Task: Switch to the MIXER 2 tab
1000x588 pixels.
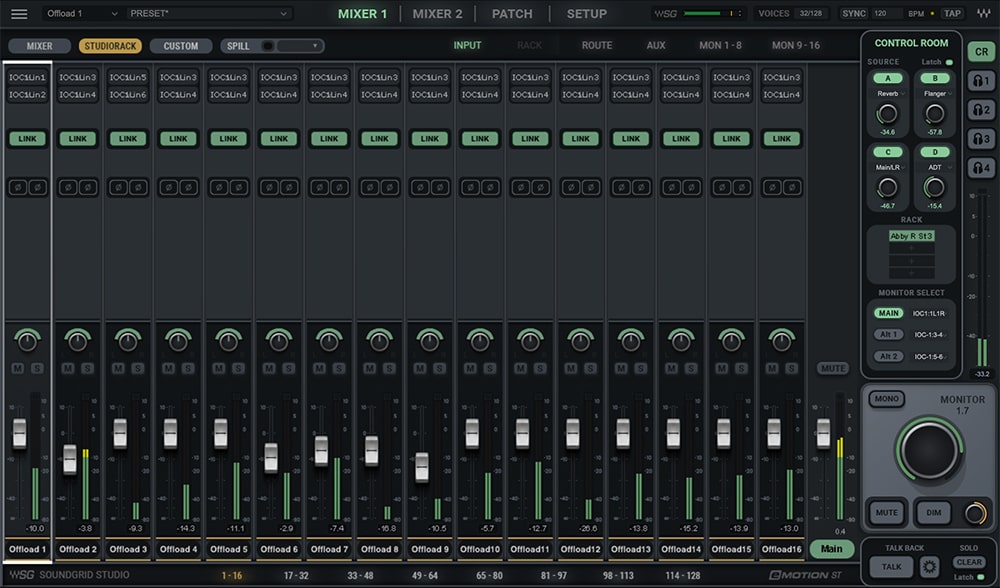Action: click(x=438, y=14)
